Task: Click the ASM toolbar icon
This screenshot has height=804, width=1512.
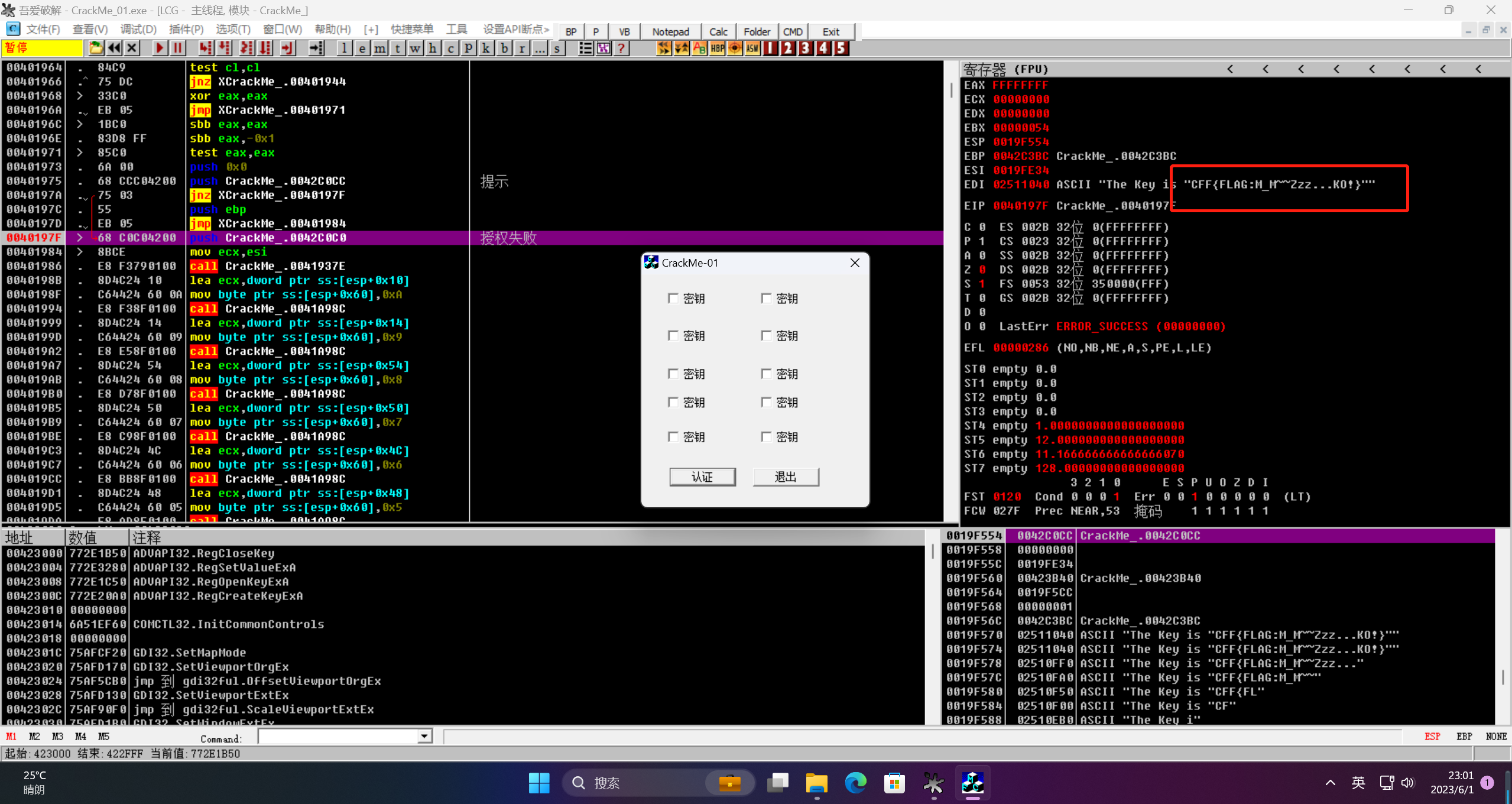Action: coord(752,48)
